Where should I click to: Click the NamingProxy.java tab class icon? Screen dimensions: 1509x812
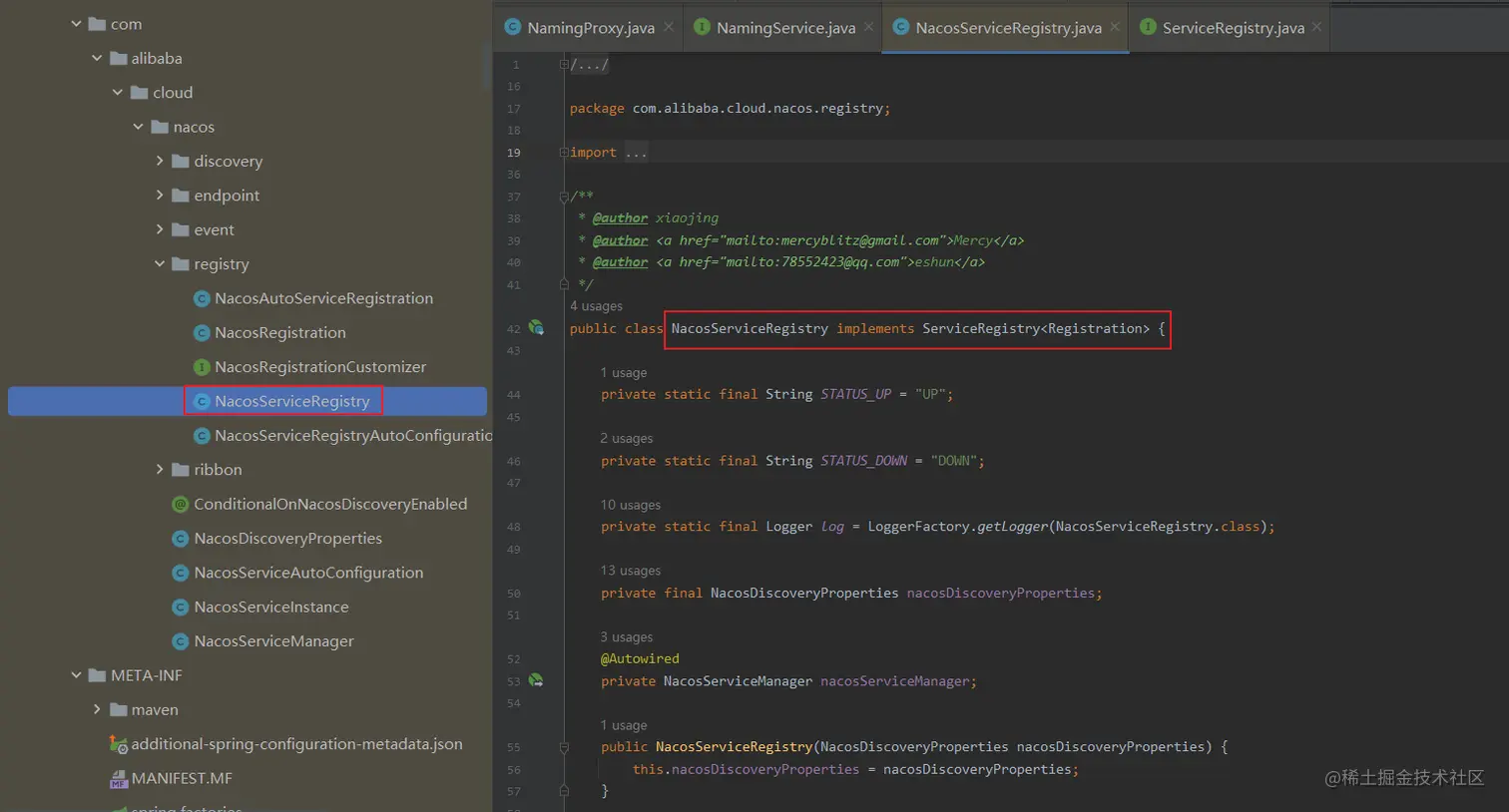[x=512, y=27]
